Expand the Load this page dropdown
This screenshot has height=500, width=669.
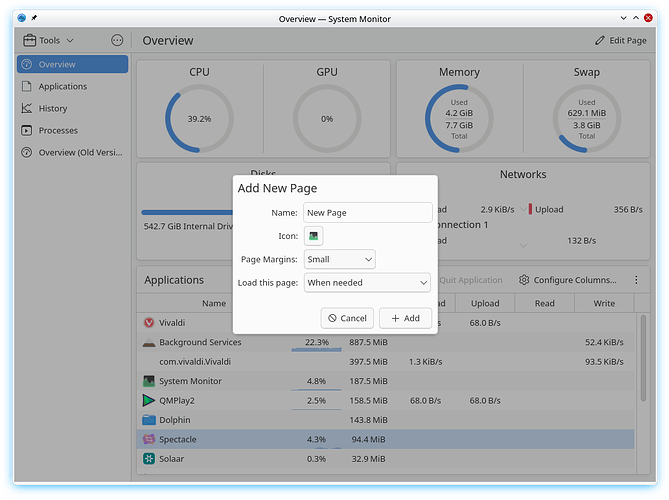(367, 283)
